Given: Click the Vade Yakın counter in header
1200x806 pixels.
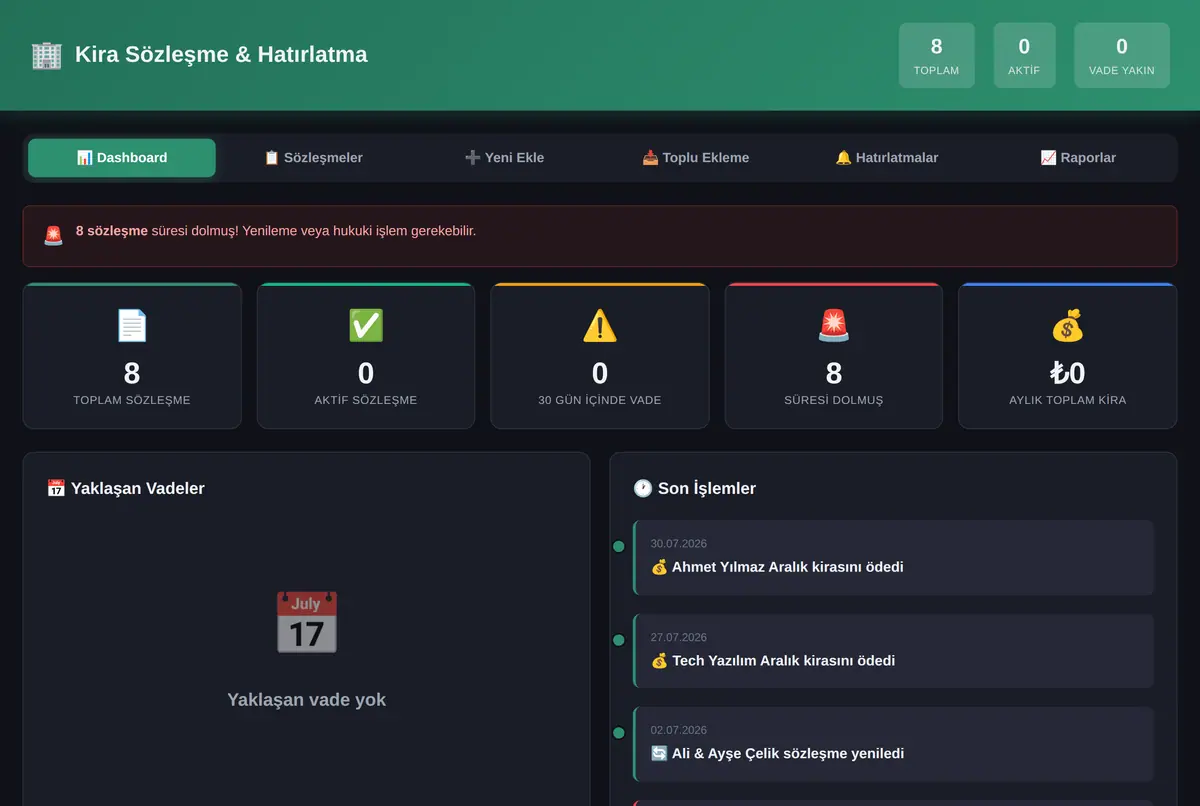Looking at the screenshot, I should tap(1122, 55).
